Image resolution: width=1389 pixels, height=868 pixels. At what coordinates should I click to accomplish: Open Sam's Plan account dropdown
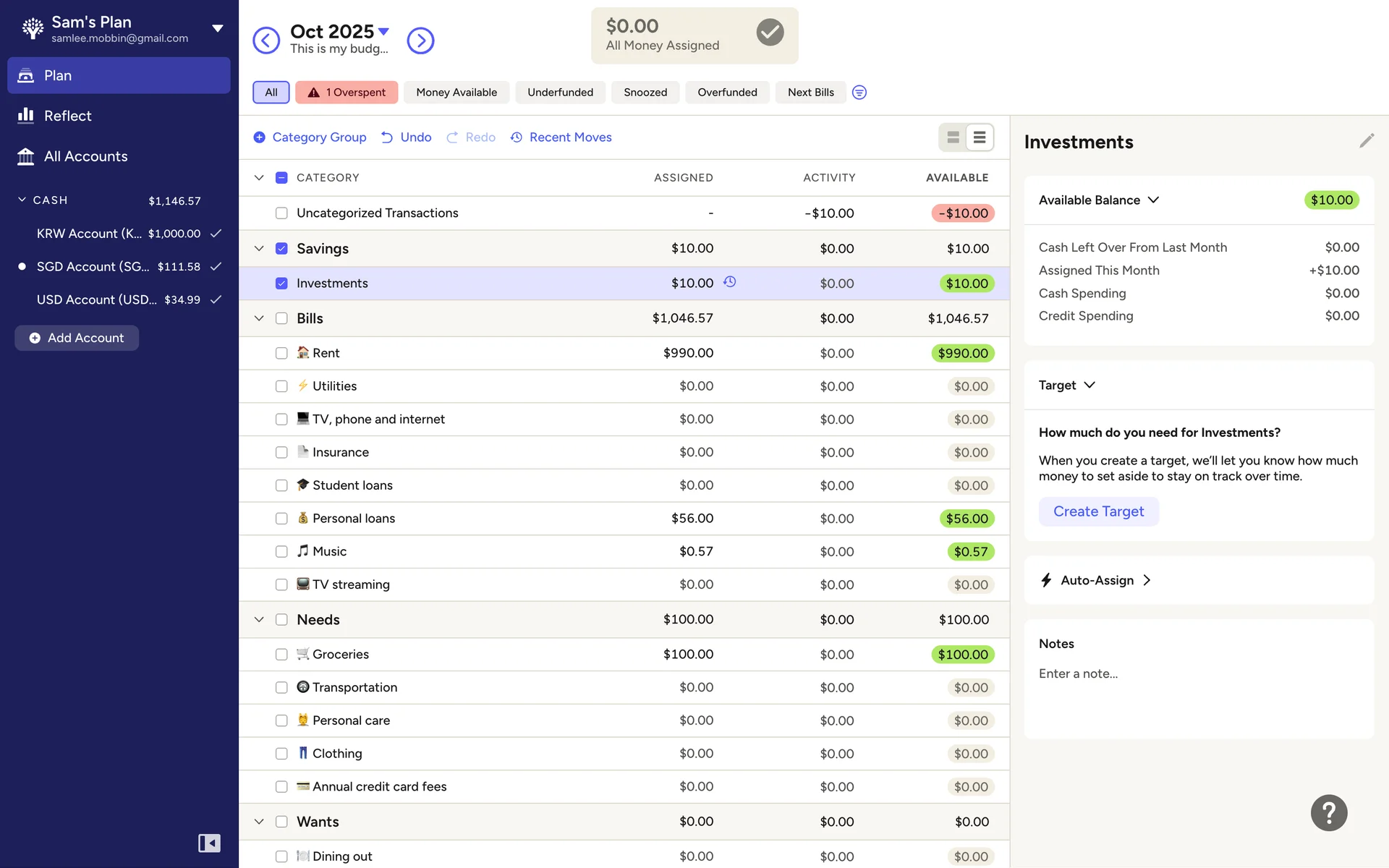pyautogui.click(x=217, y=29)
